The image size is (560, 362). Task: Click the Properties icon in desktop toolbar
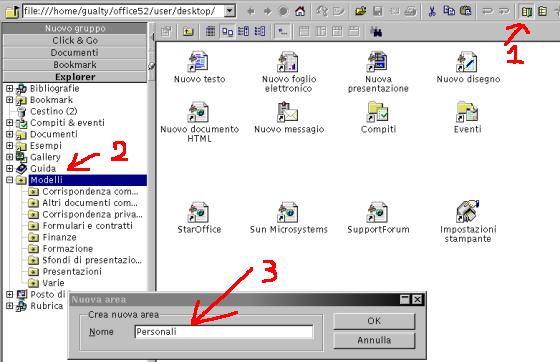coord(166,32)
